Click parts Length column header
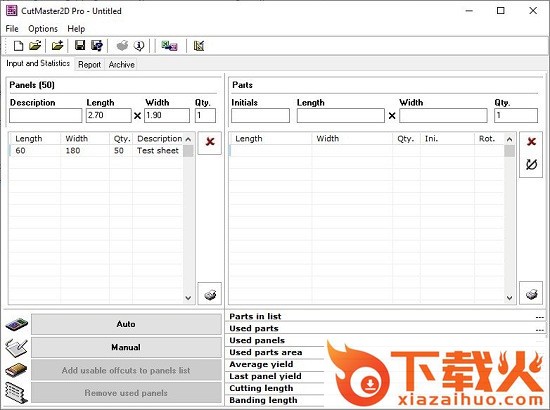550x410 pixels. pos(270,139)
